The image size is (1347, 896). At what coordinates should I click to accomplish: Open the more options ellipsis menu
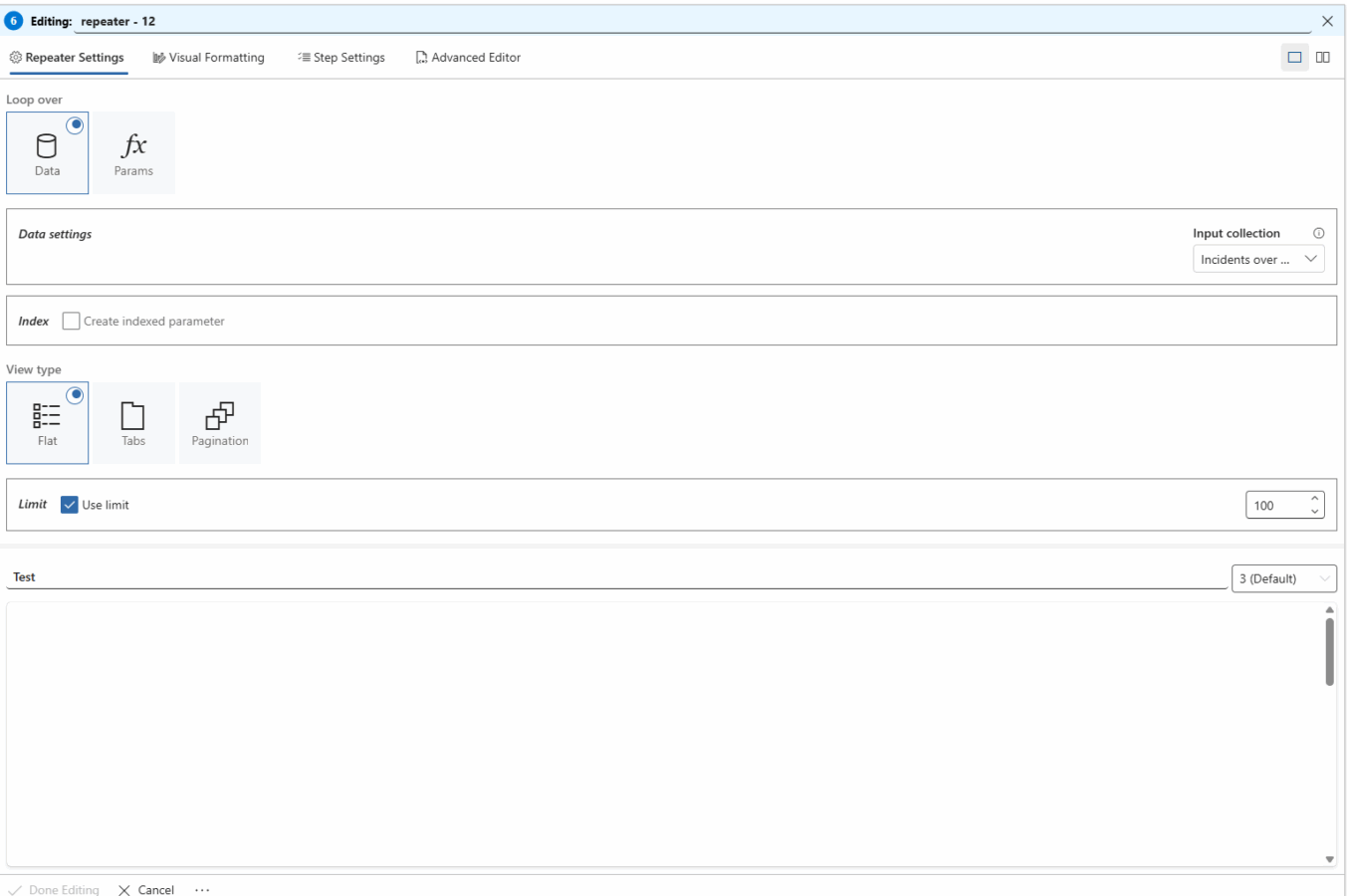tap(202, 889)
